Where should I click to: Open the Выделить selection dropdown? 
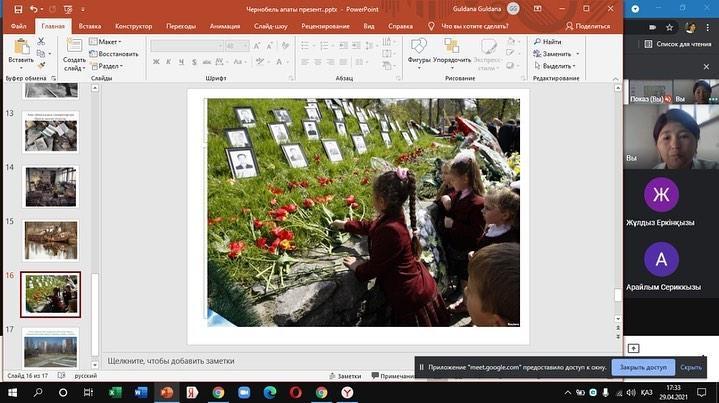tap(556, 66)
